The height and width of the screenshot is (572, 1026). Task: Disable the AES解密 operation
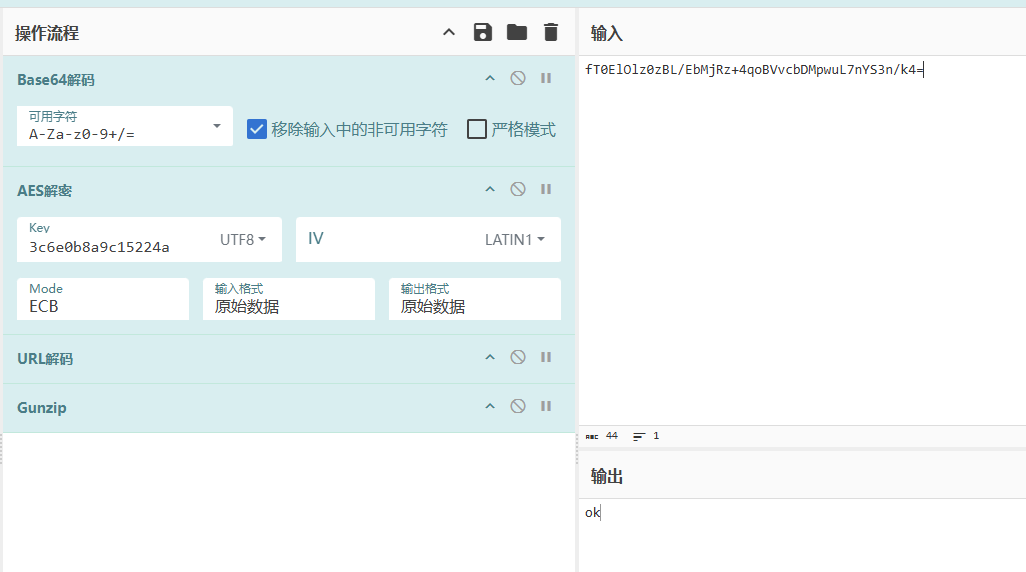point(518,190)
